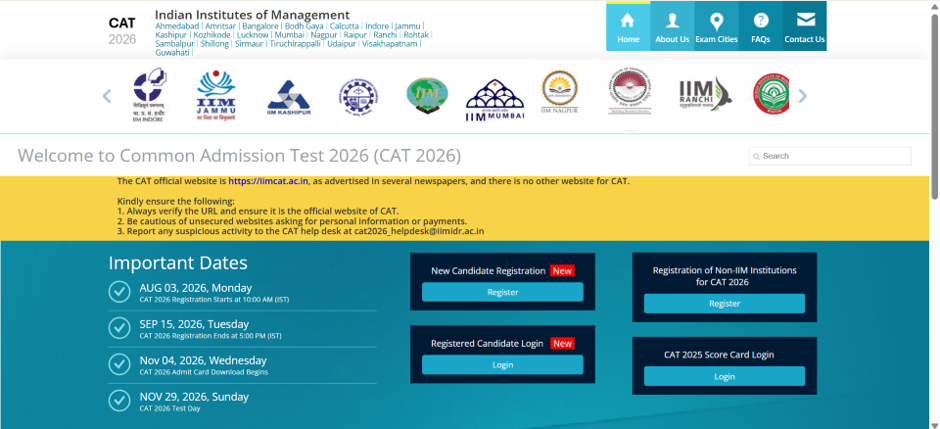Click 'Indian Institutes of Management' heading

(252, 15)
